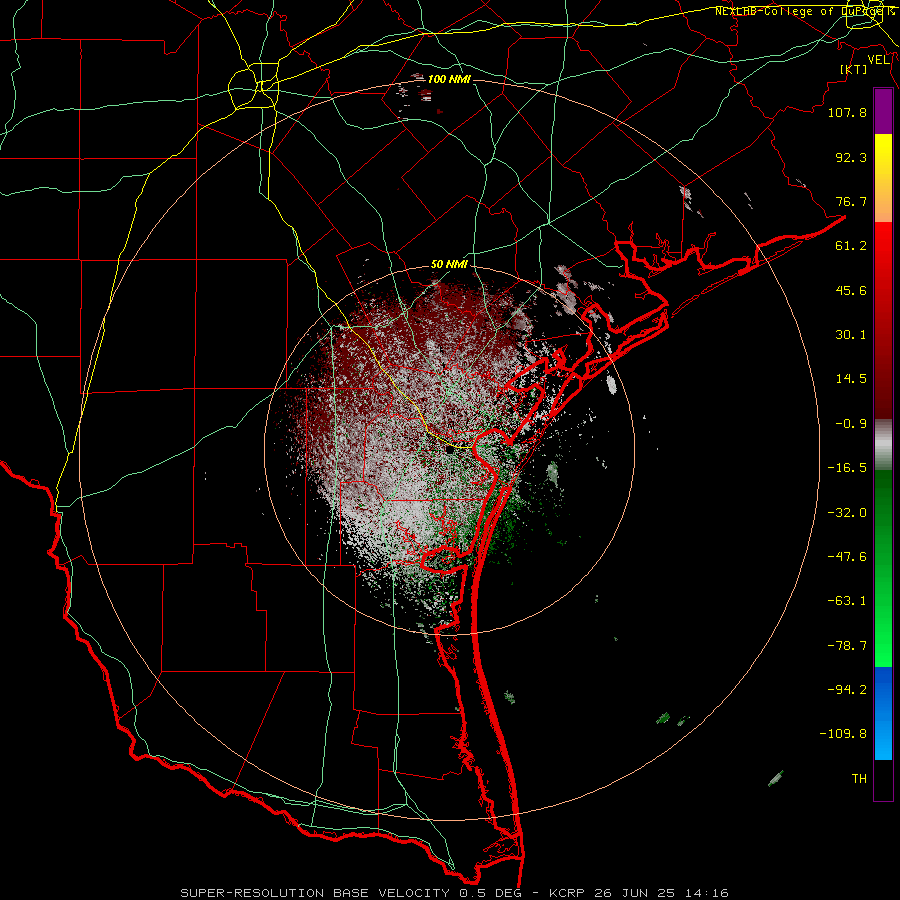Click the 92.3 value on the velocity scale
This screenshot has height=900, width=900.
click(851, 157)
